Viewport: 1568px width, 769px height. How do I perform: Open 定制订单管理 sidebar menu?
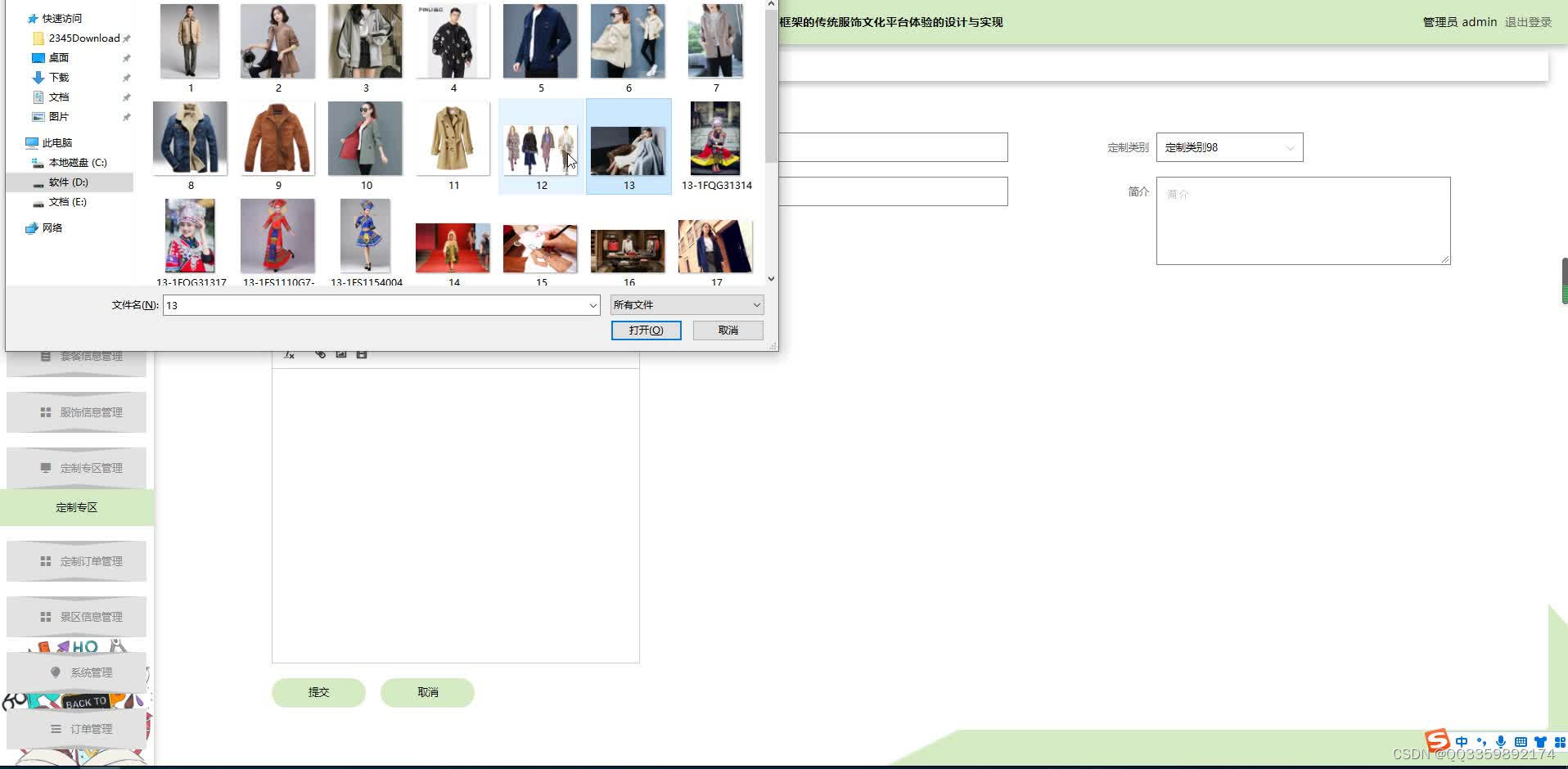(x=77, y=561)
